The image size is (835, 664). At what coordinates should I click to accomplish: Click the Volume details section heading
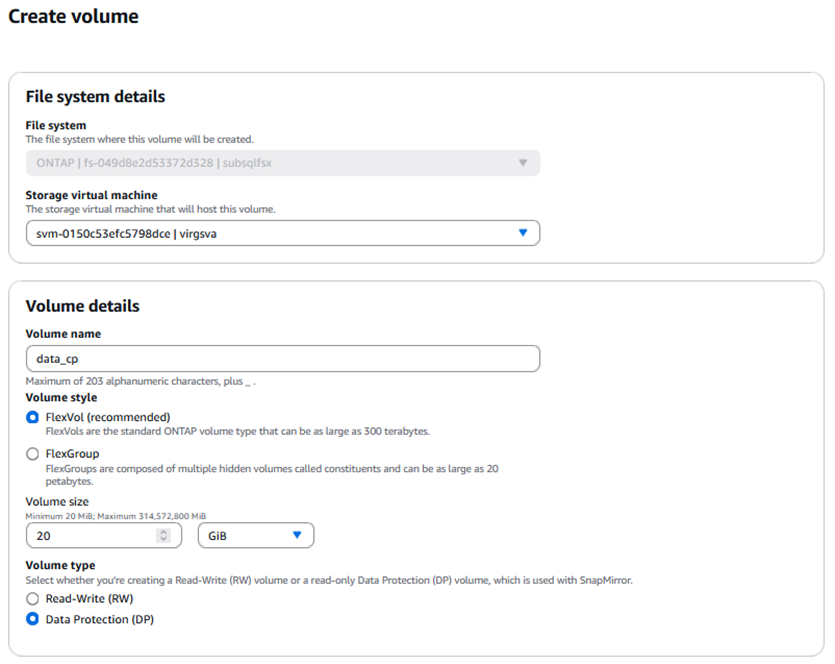click(82, 306)
